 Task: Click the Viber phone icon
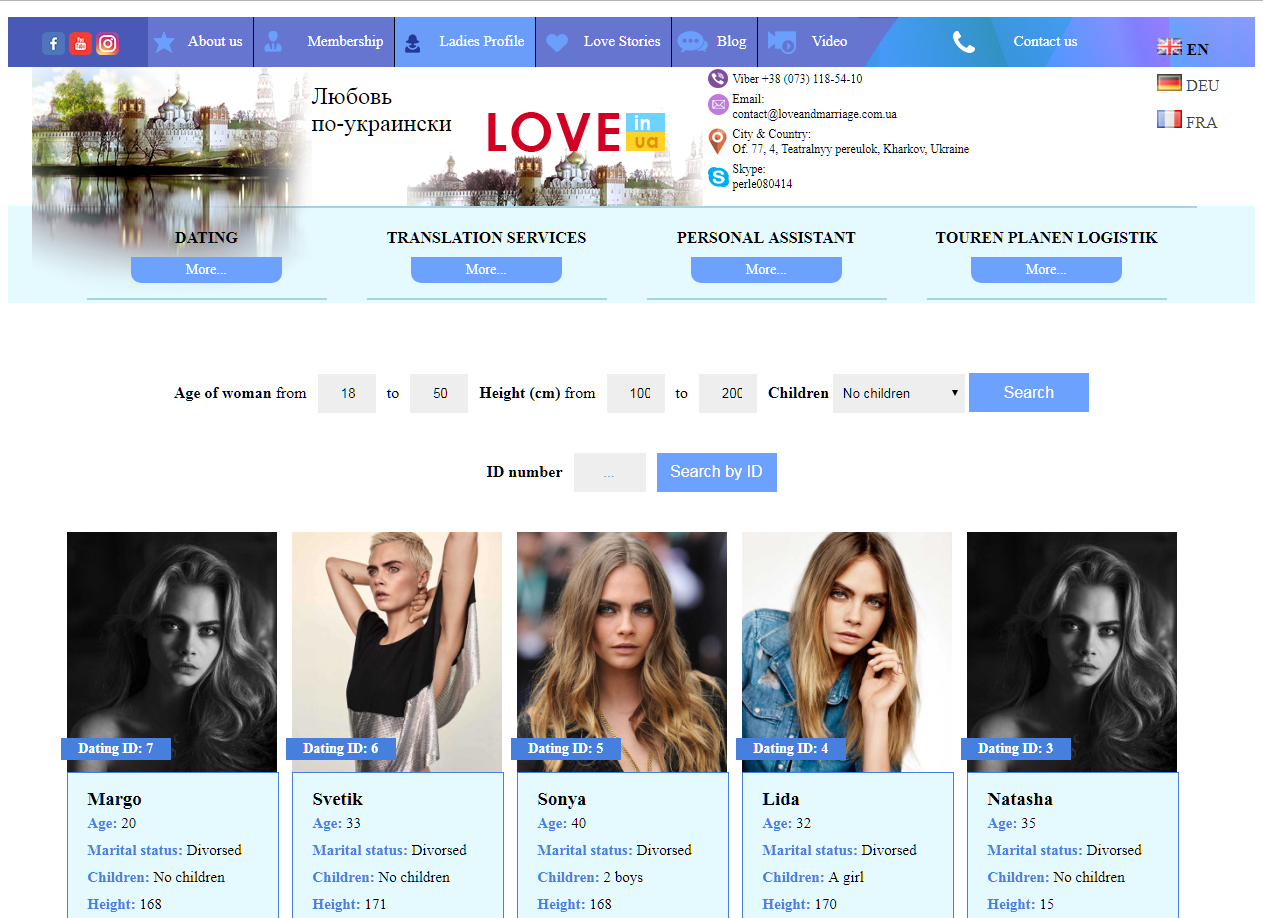coord(717,79)
